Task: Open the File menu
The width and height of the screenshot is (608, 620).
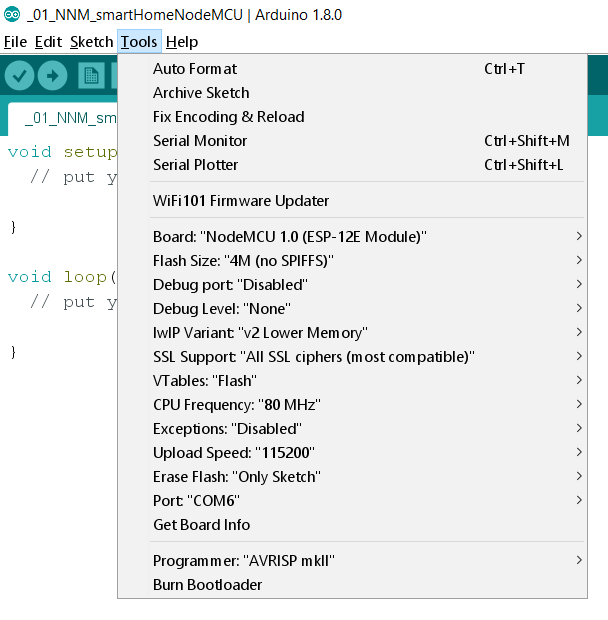Action: [15, 42]
